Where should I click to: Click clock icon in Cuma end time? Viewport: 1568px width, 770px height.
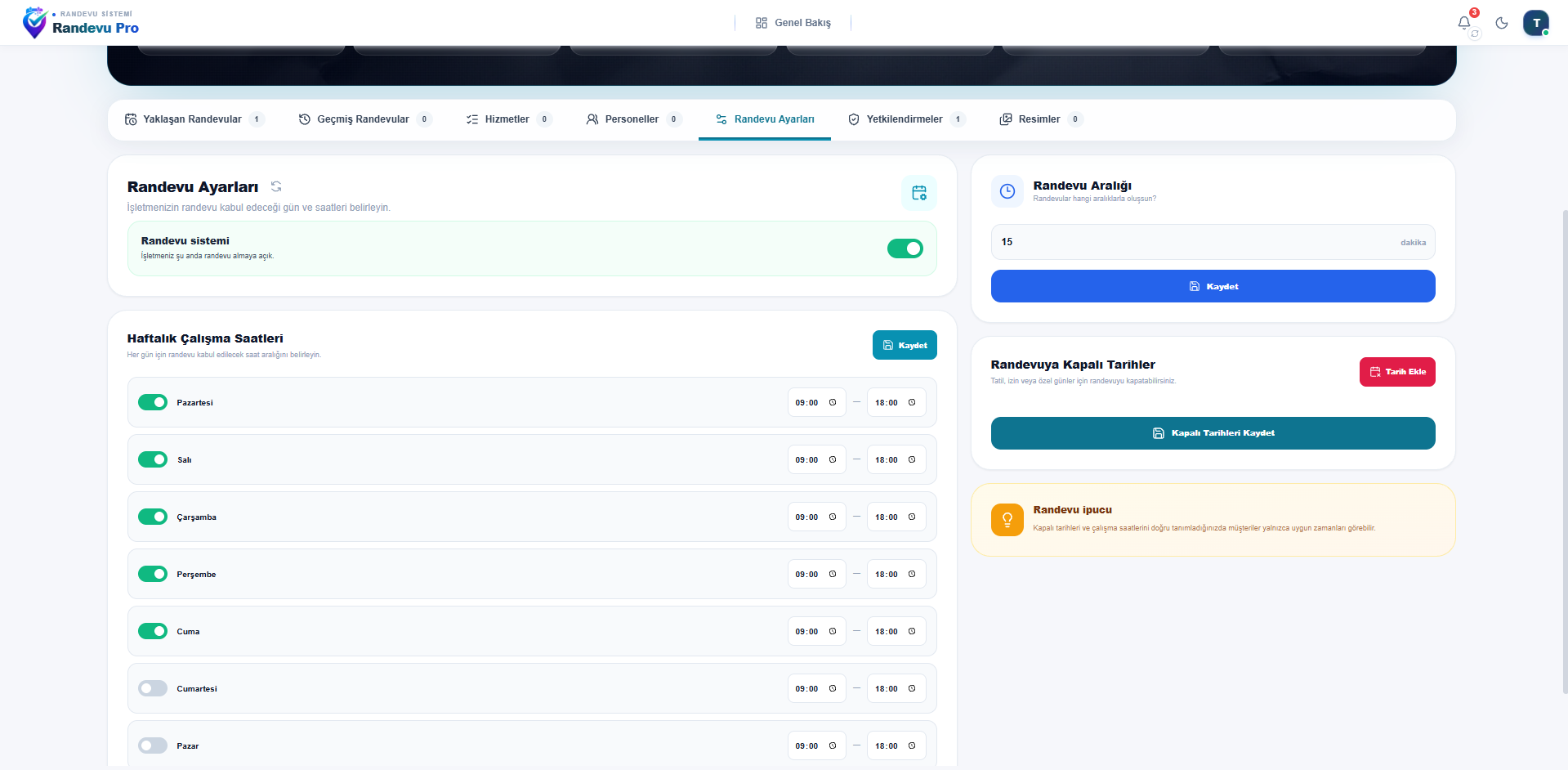912,631
